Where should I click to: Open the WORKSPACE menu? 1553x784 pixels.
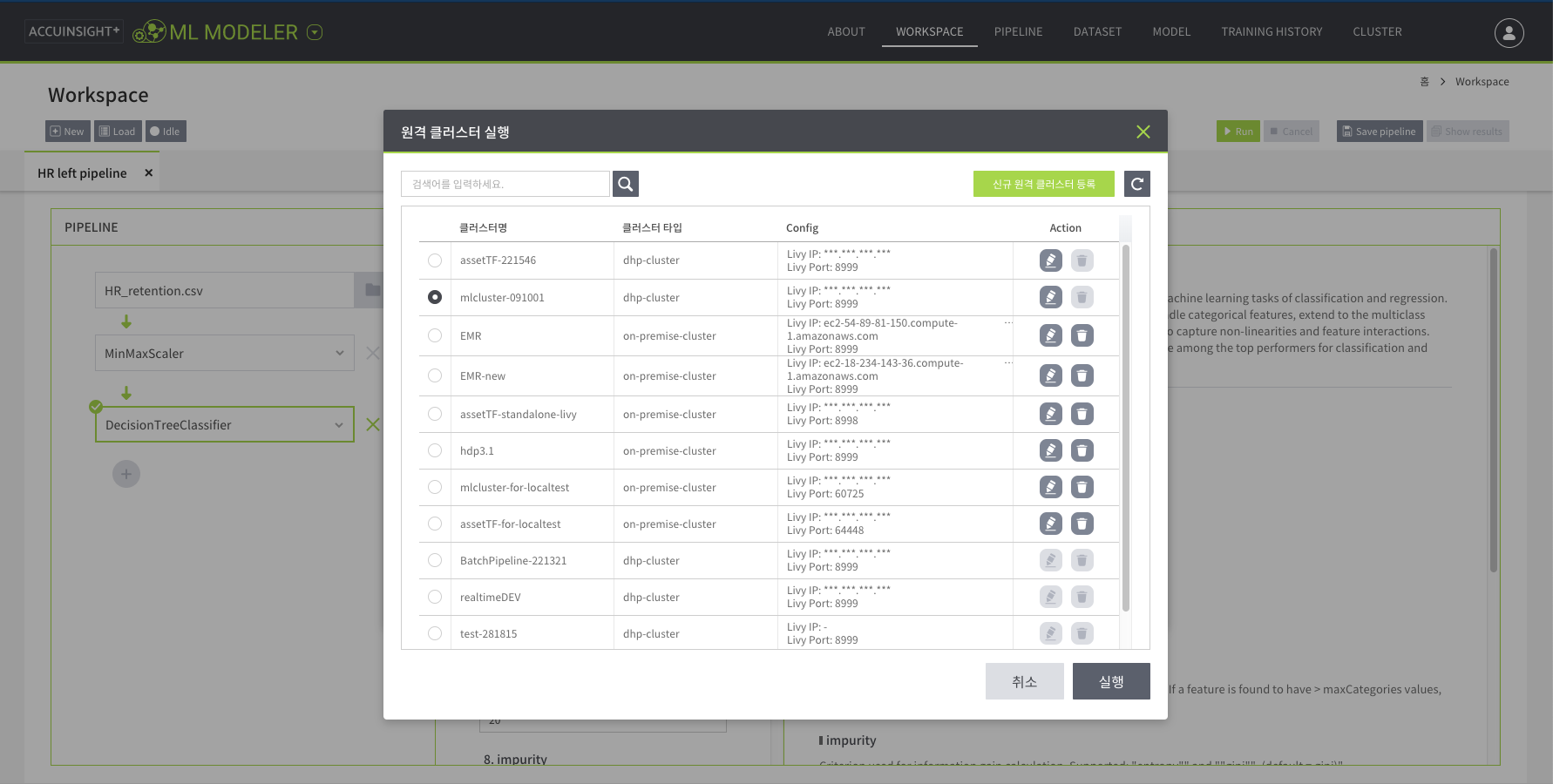click(x=930, y=32)
